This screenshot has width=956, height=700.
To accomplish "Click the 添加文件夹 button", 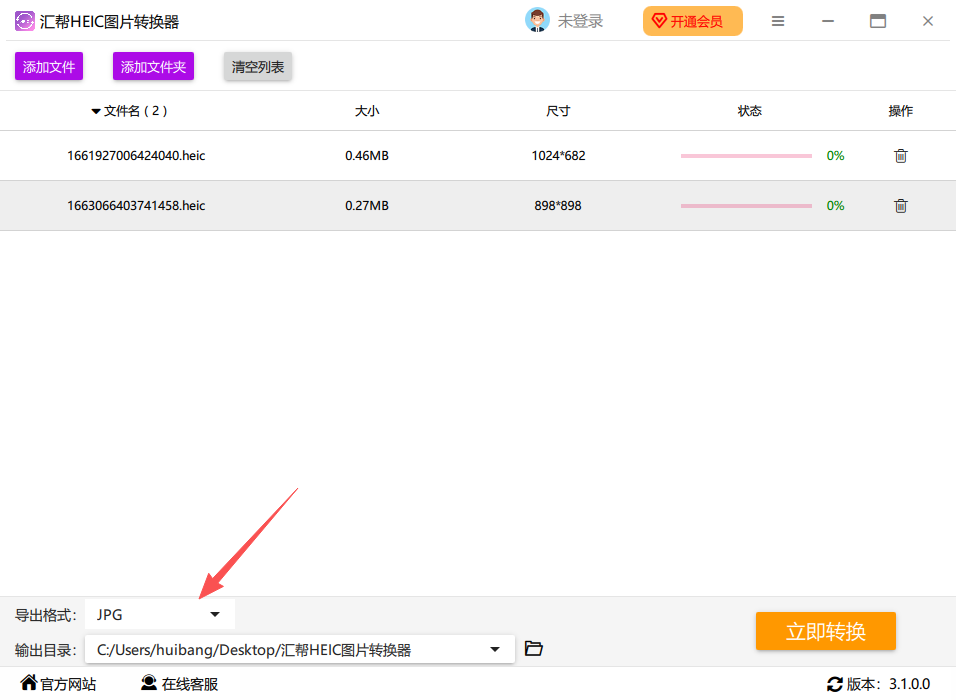I will pyautogui.click(x=153, y=66).
